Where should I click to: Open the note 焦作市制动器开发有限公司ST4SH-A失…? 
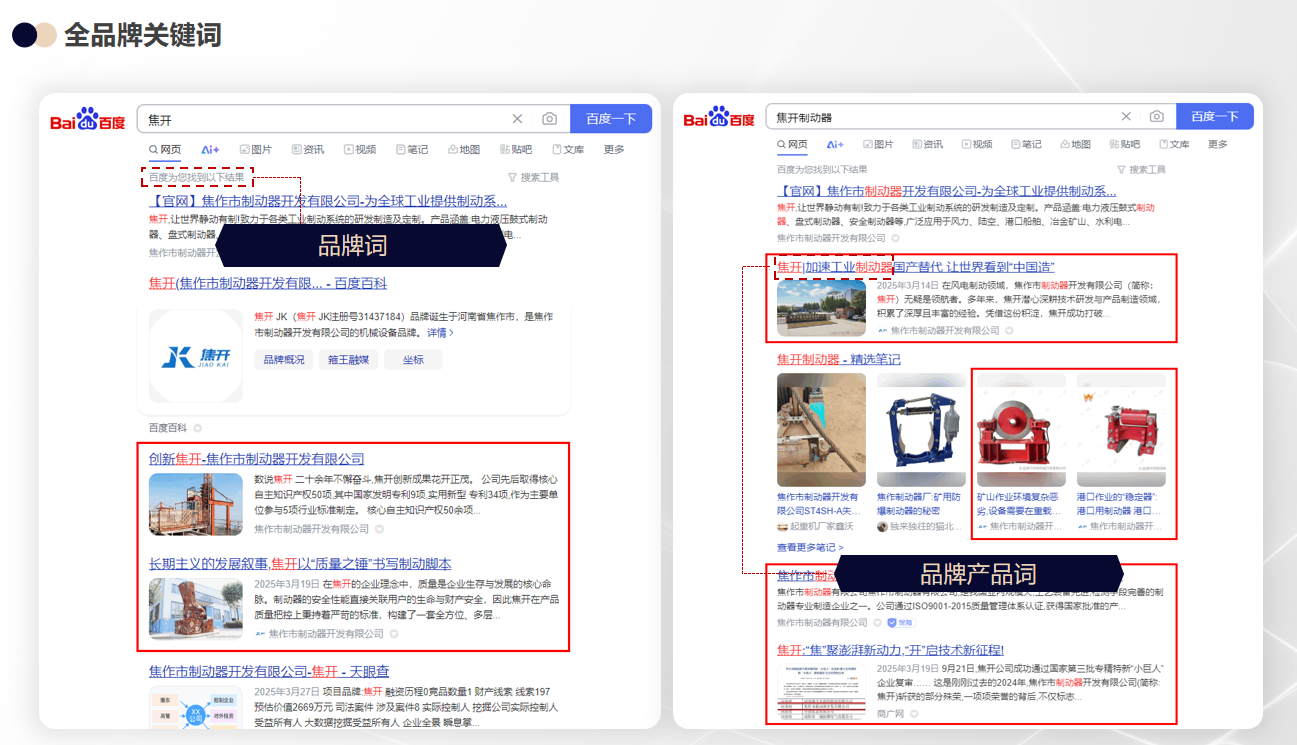(819, 503)
